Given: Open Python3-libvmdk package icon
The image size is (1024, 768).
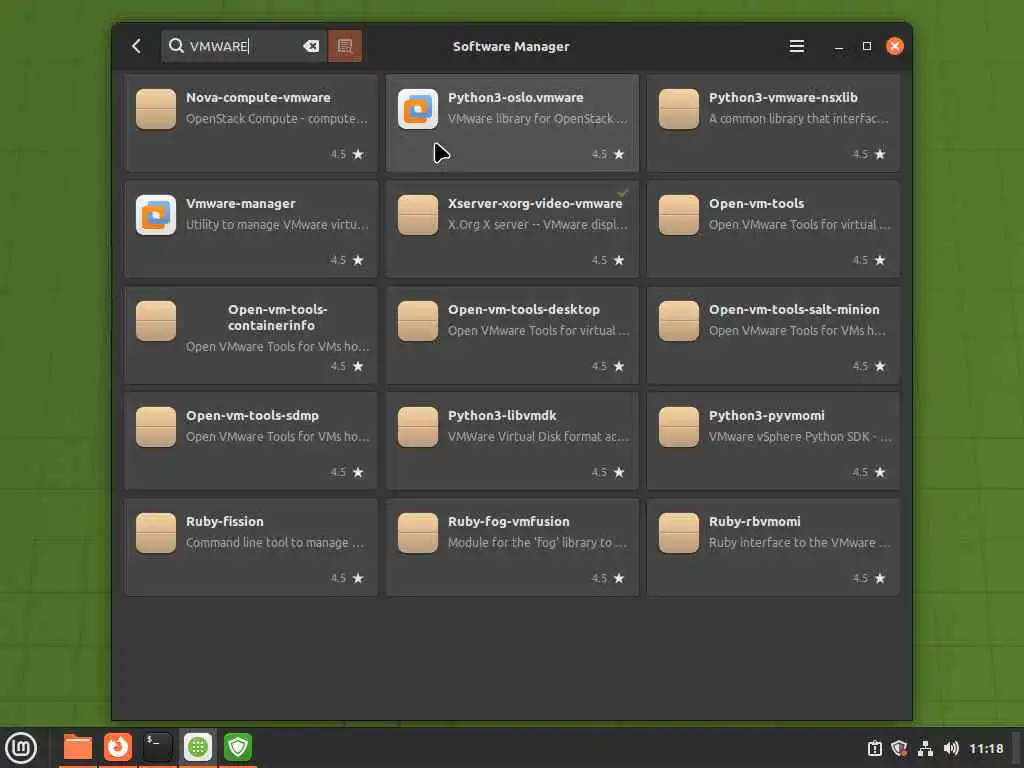Looking at the screenshot, I should 417,426.
